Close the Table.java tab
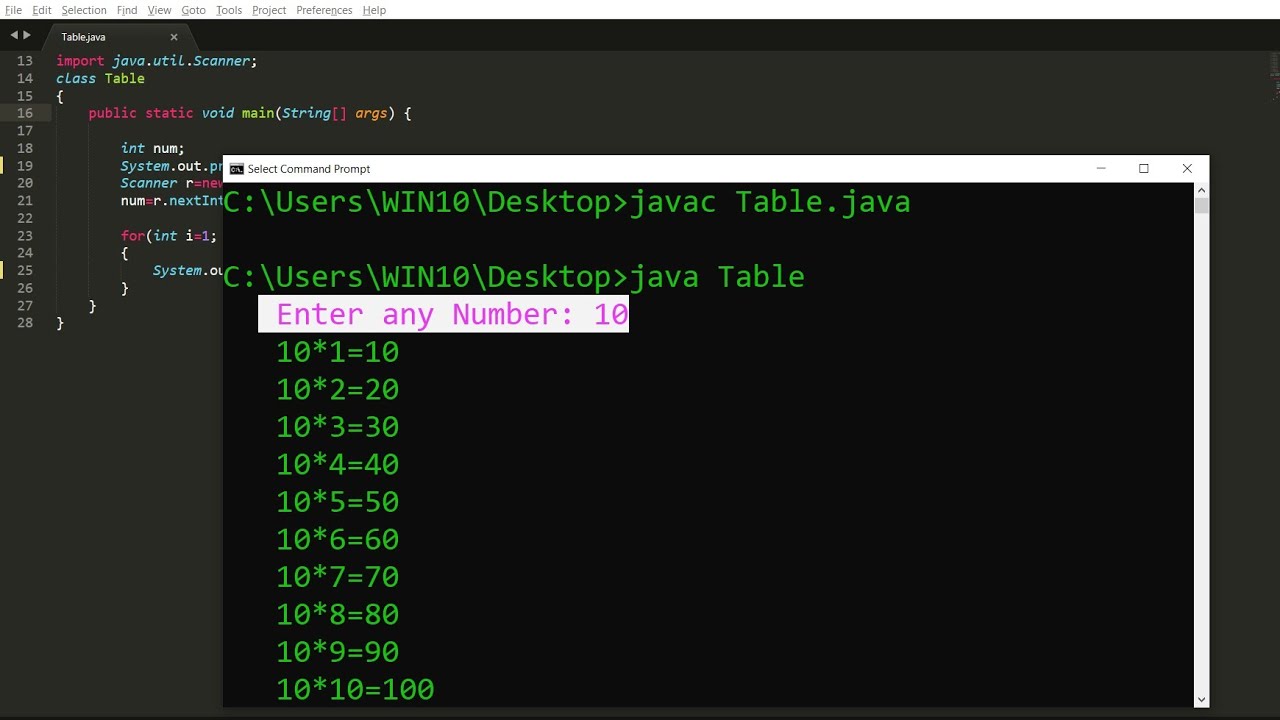1280x720 pixels. point(174,37)
